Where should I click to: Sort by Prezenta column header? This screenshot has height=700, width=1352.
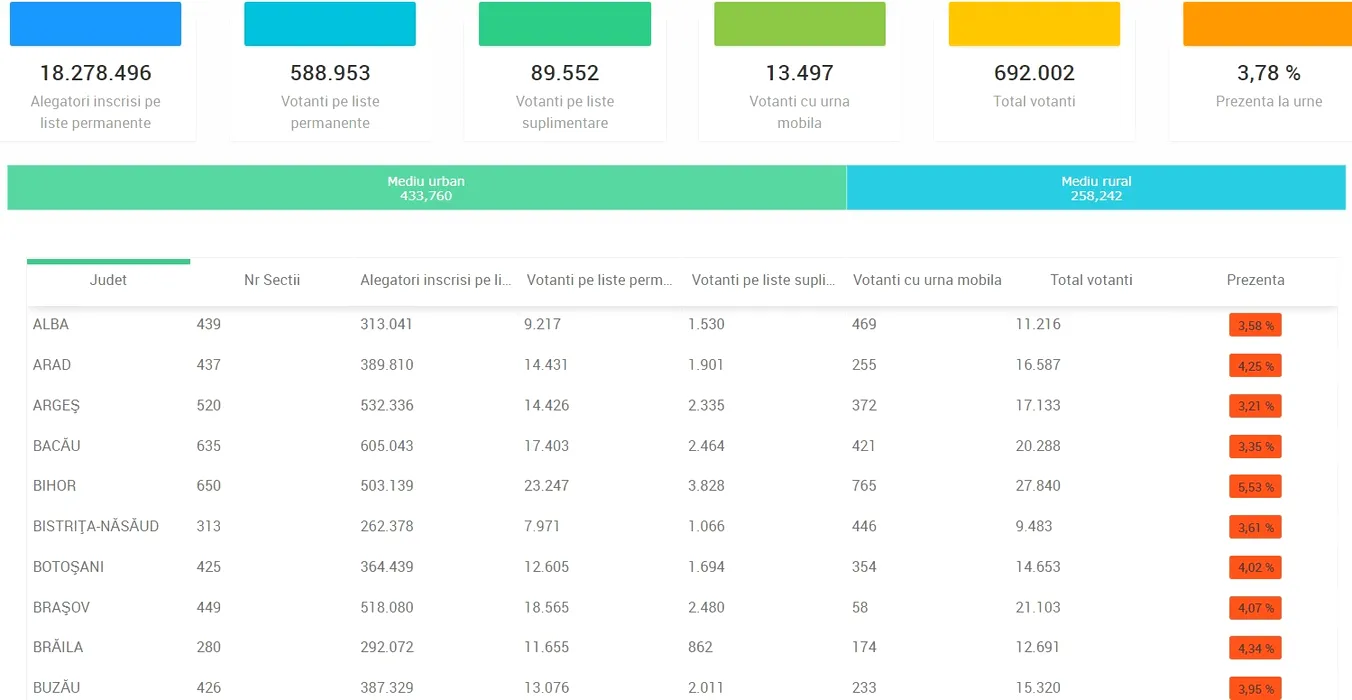pos(1255,280)
